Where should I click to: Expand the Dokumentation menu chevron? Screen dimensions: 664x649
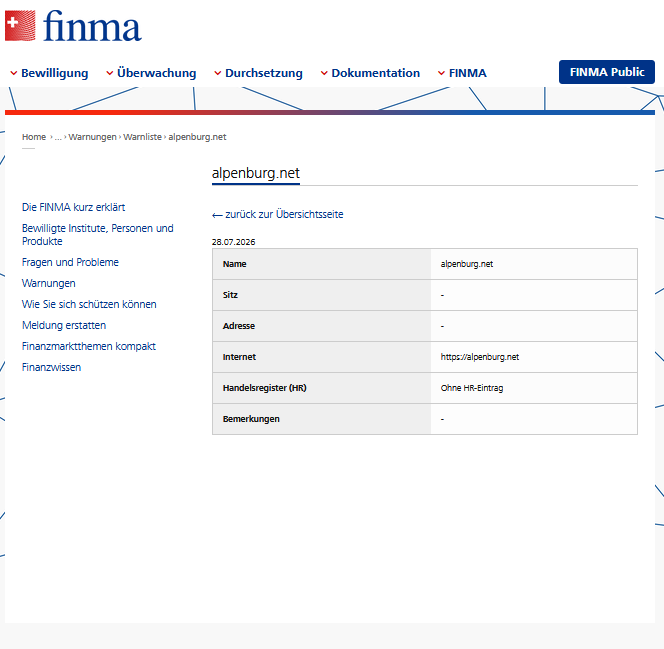click(x=324, y=73)
